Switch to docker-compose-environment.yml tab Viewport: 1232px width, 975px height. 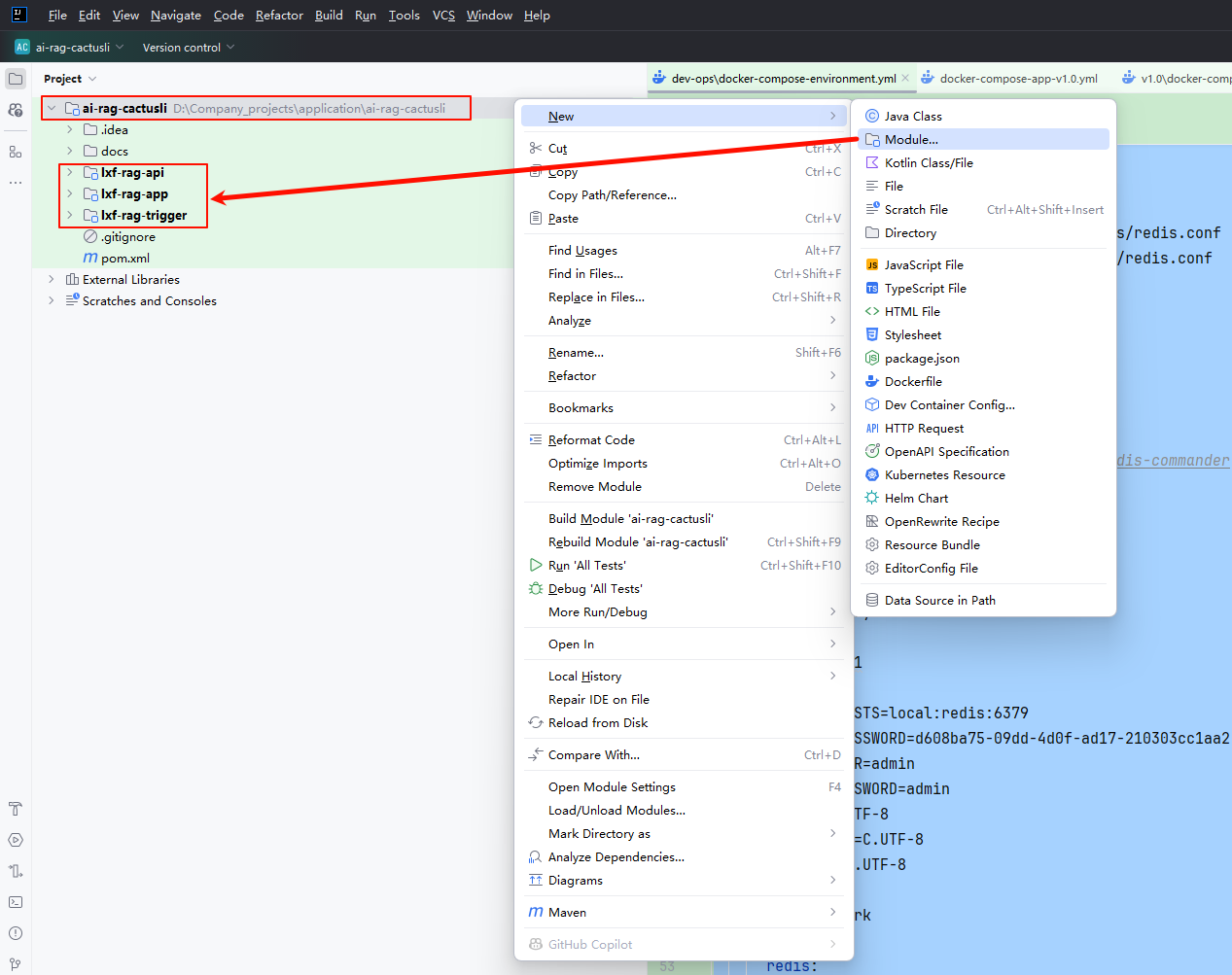(x=783, y=79)
